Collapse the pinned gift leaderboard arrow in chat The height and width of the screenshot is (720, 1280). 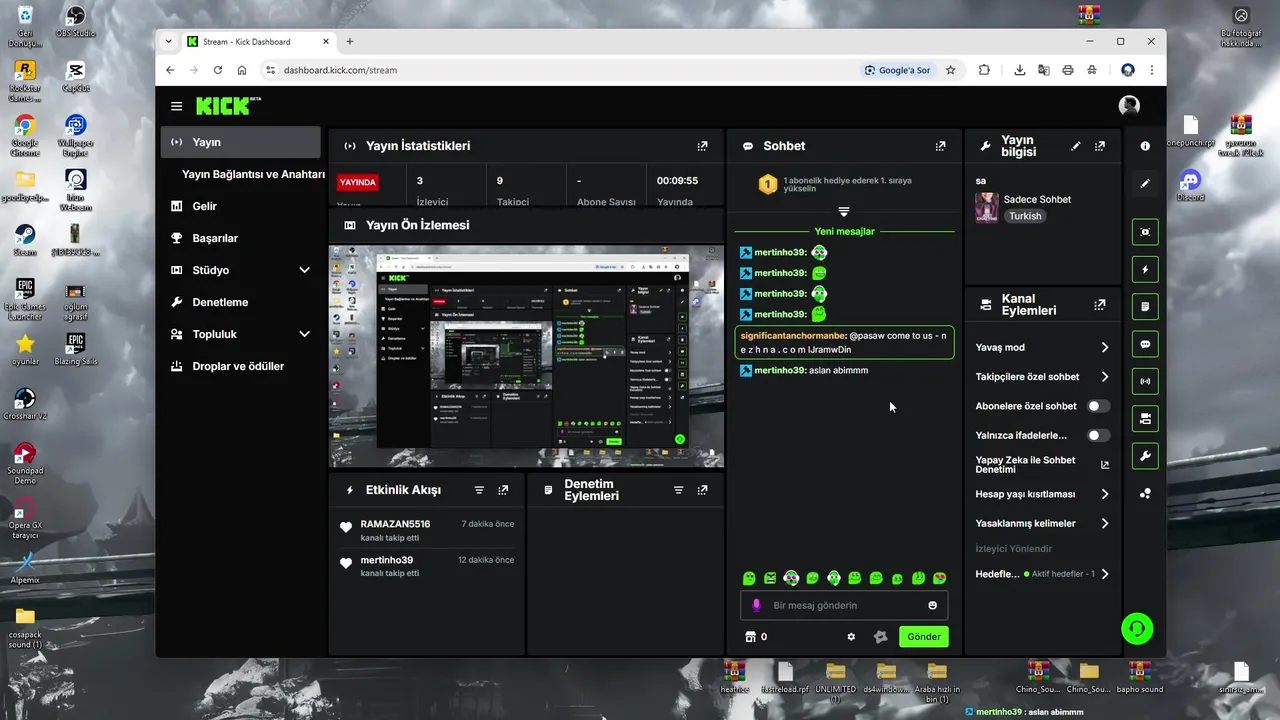tap(844, 211)
